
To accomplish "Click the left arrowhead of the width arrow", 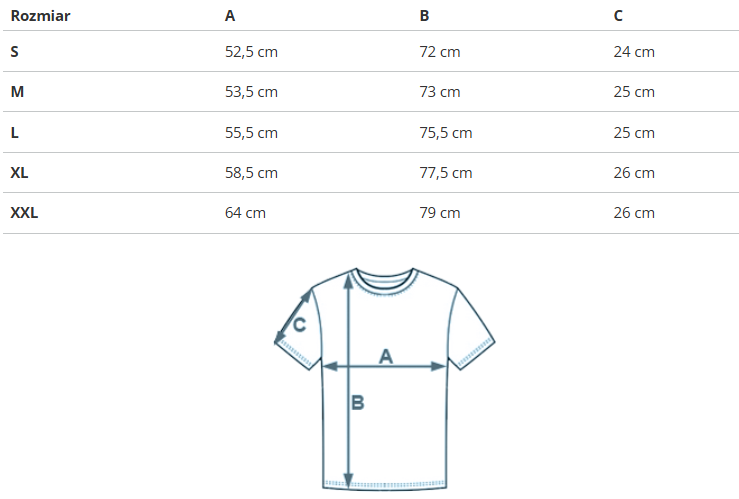I will 328,367.
